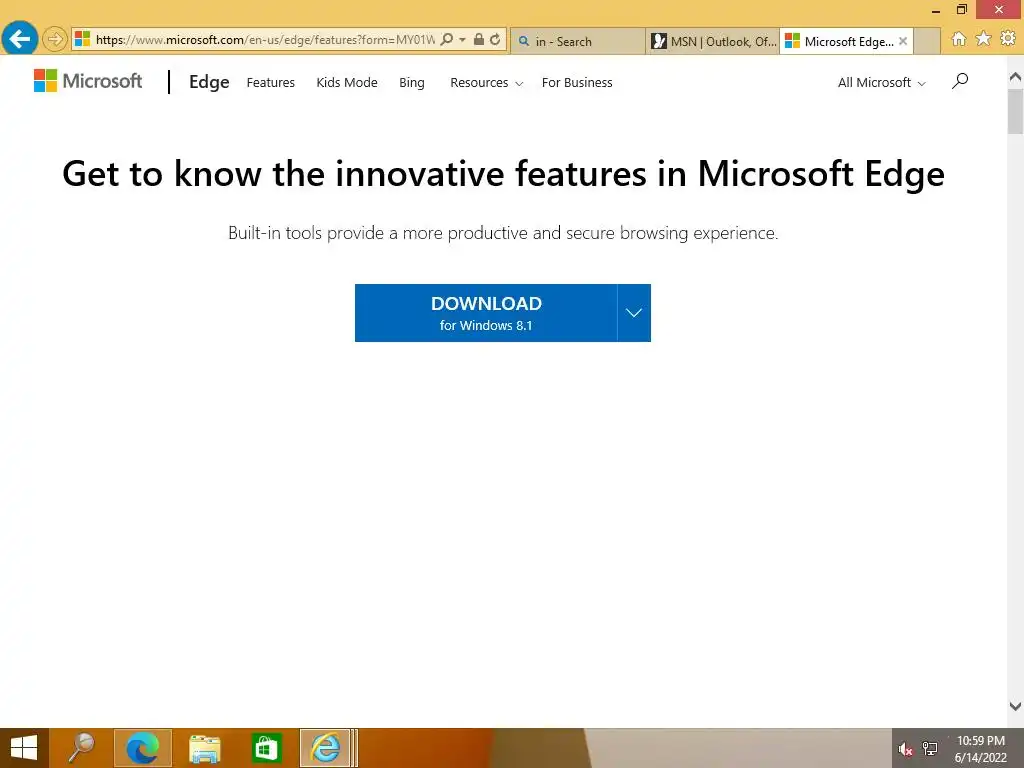This screenshot has width=1024, height=768.
Task: Click DOWNLOAD for Windows 8.1 button
Action: coord(486,313)
